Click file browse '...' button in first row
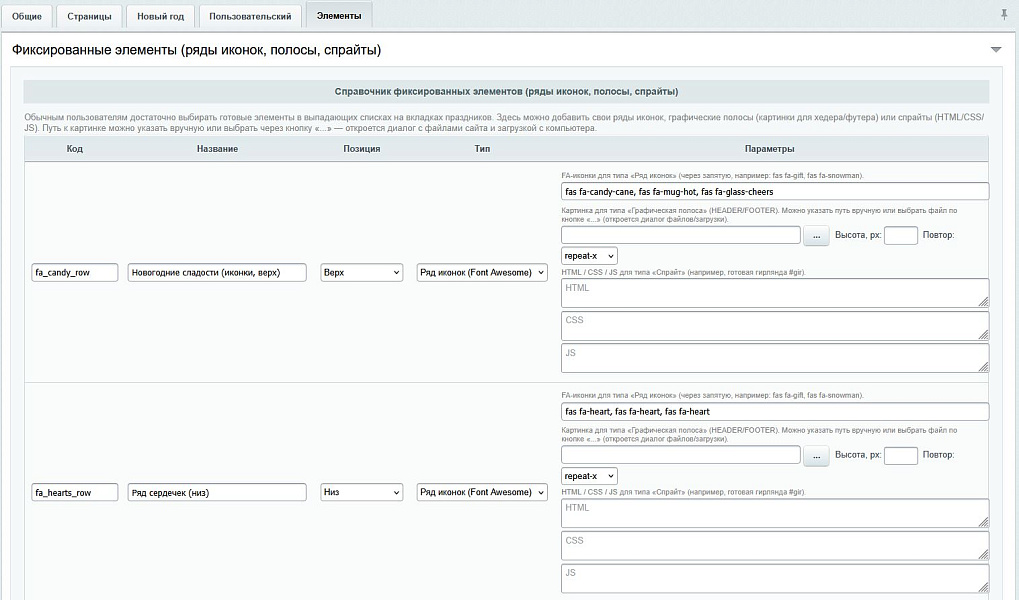 (x=816, y=235)
